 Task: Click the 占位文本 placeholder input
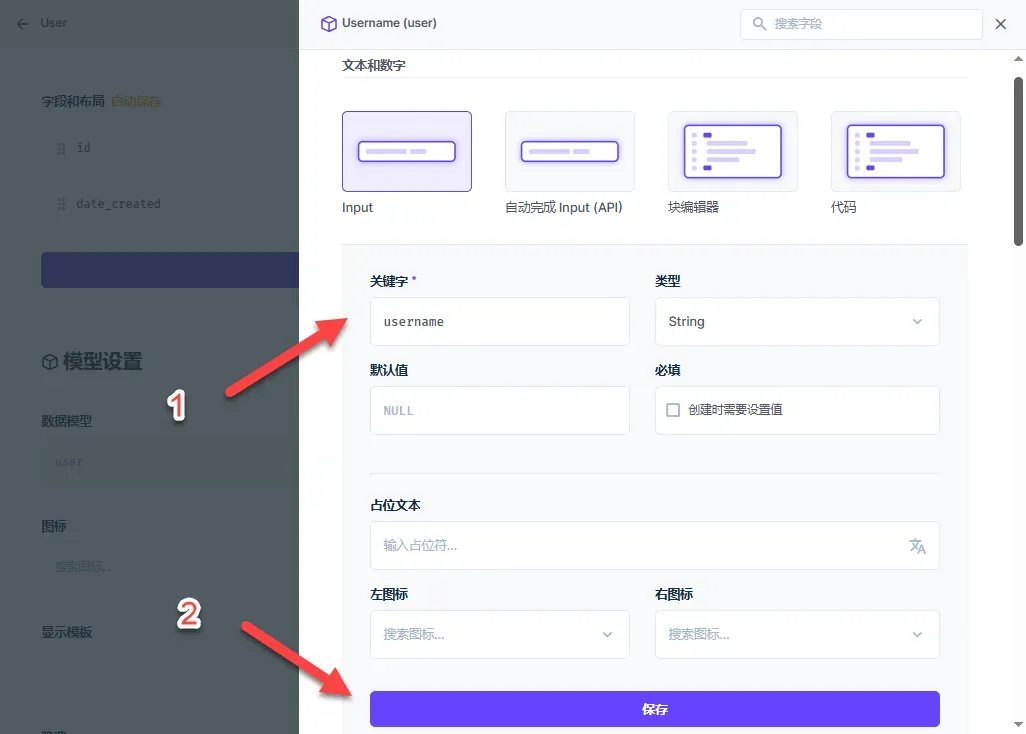pos(654,545)
